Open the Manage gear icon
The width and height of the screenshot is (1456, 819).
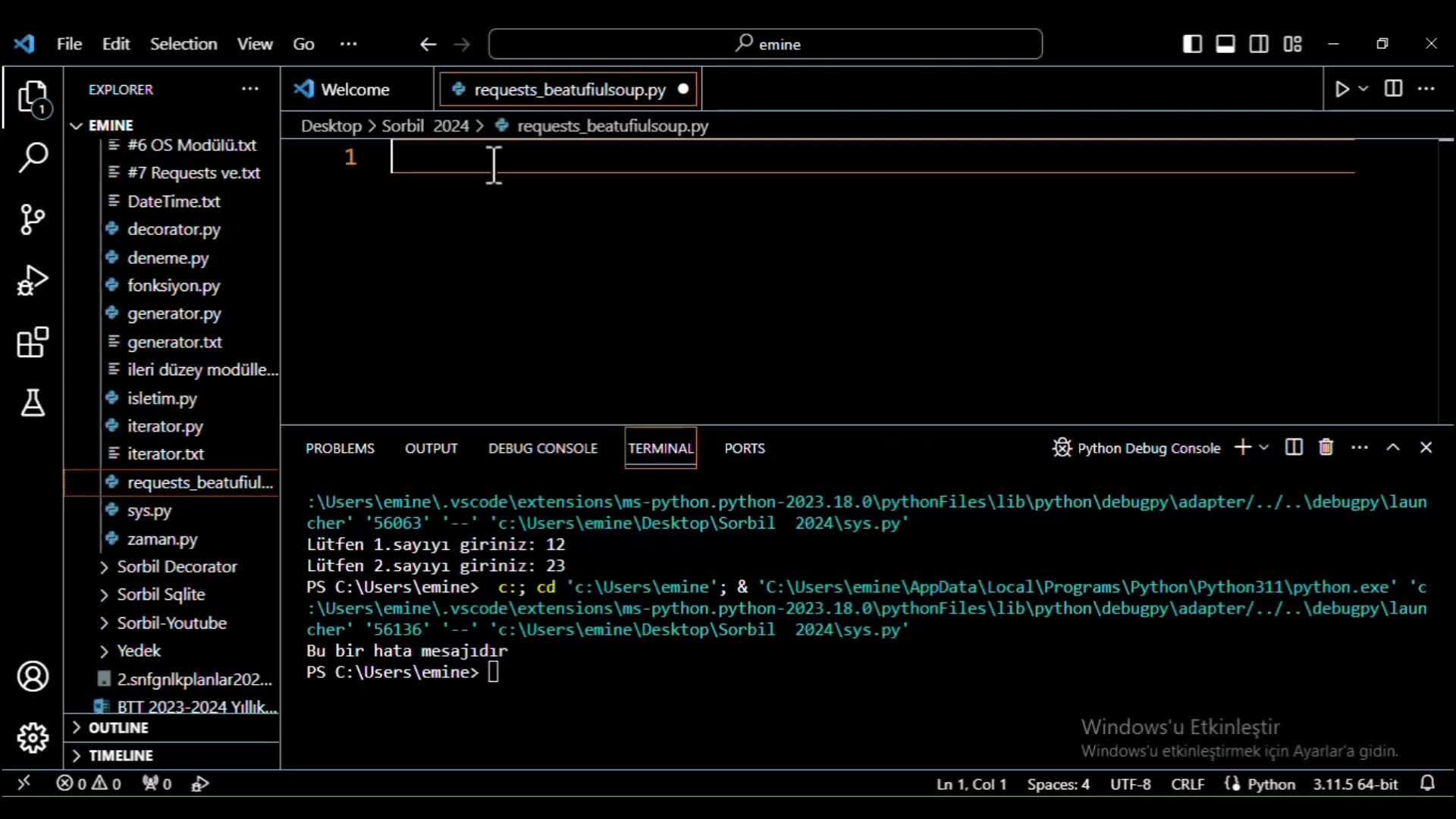pos(33,737)
